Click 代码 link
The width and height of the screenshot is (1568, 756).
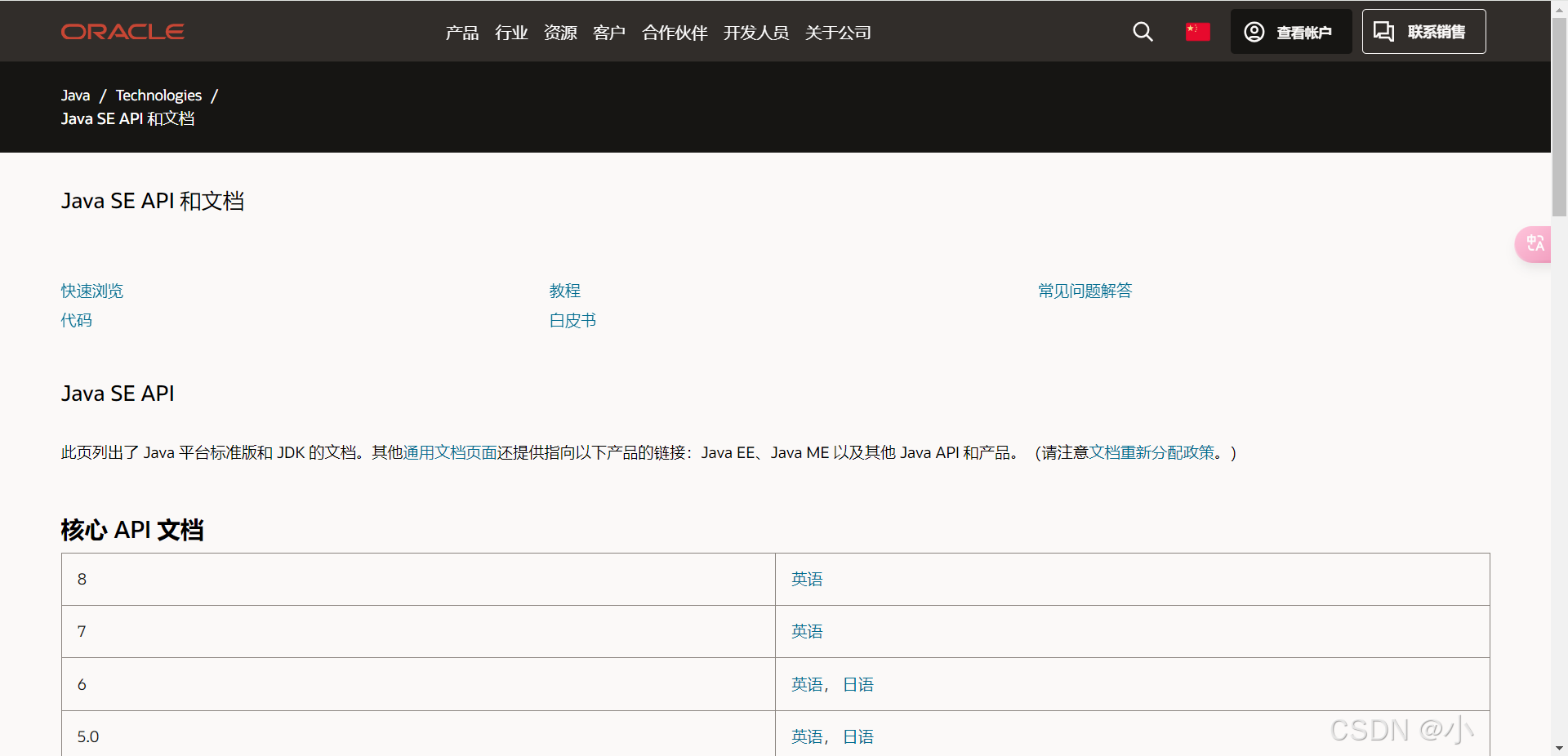click(x=77, y=320)
